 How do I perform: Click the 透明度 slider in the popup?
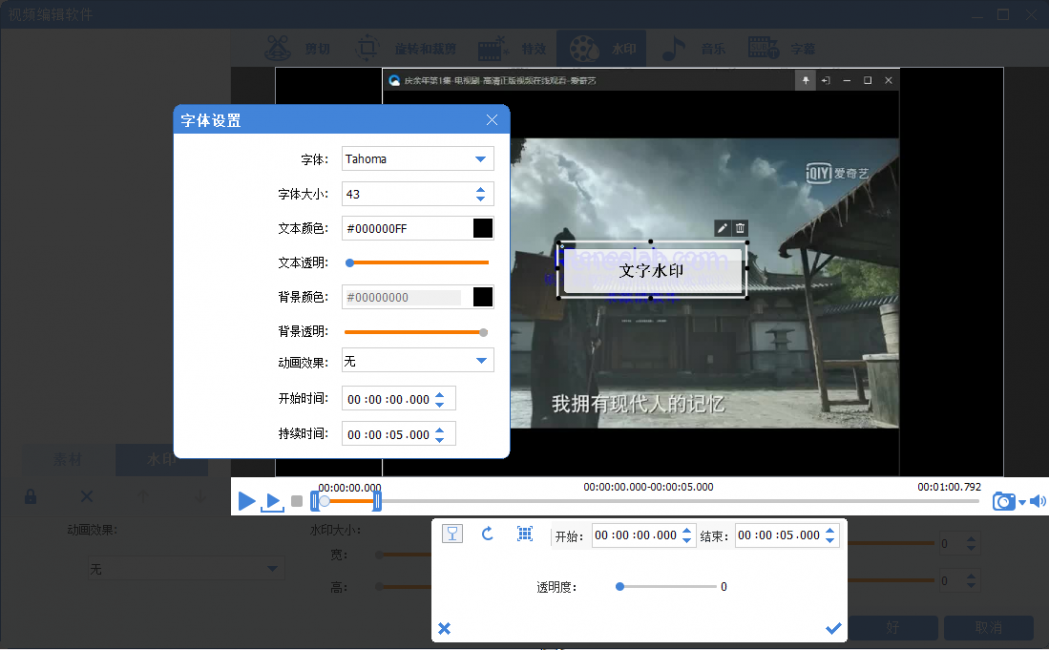tap(666, 586)
